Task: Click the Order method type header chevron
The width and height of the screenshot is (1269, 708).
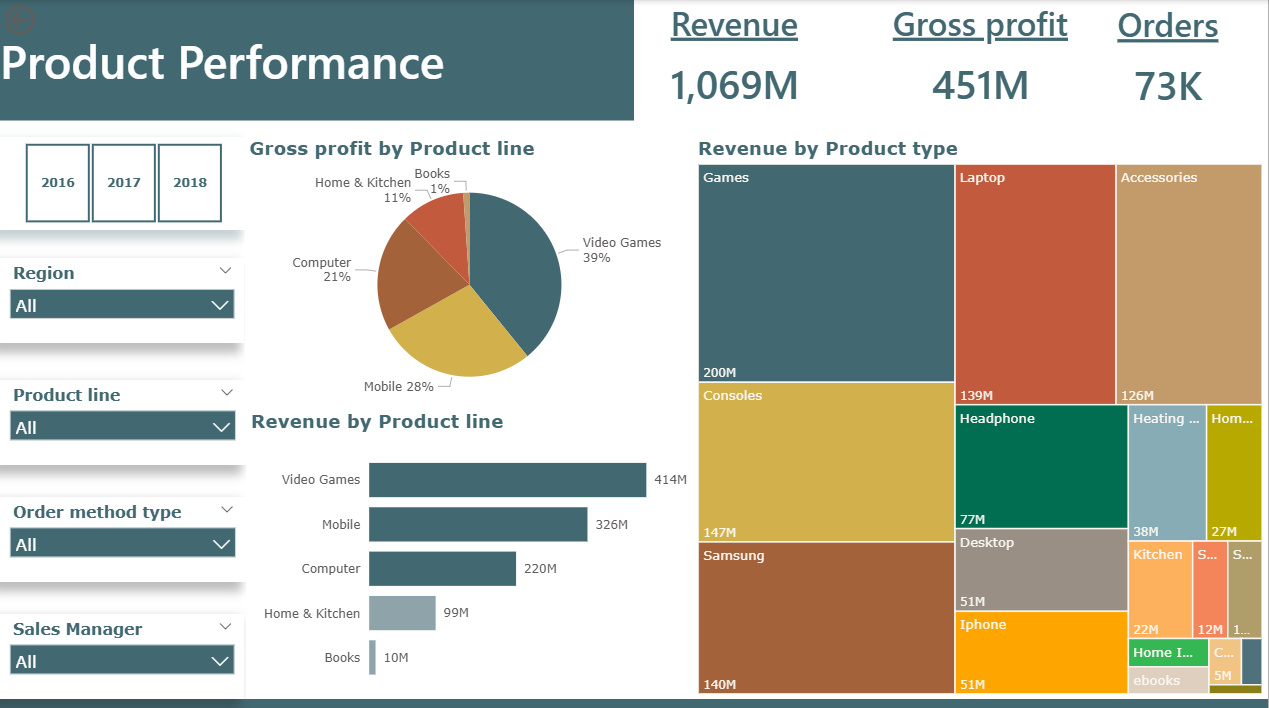Action: tap(226, 509)
